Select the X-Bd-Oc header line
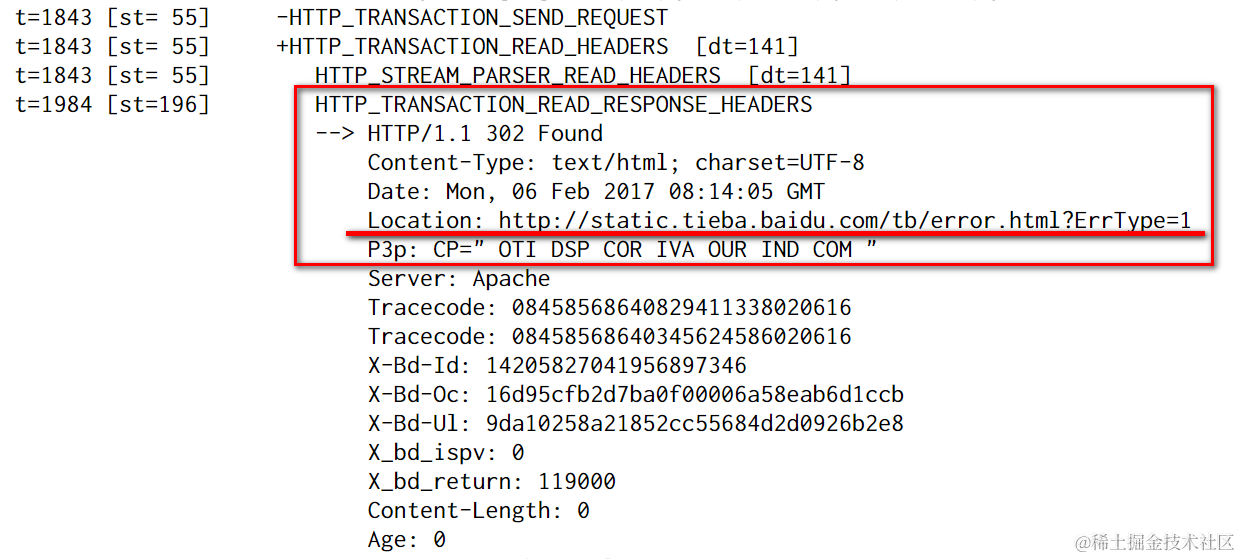Viewport: 1241px width, 559px height. [636, 395]
